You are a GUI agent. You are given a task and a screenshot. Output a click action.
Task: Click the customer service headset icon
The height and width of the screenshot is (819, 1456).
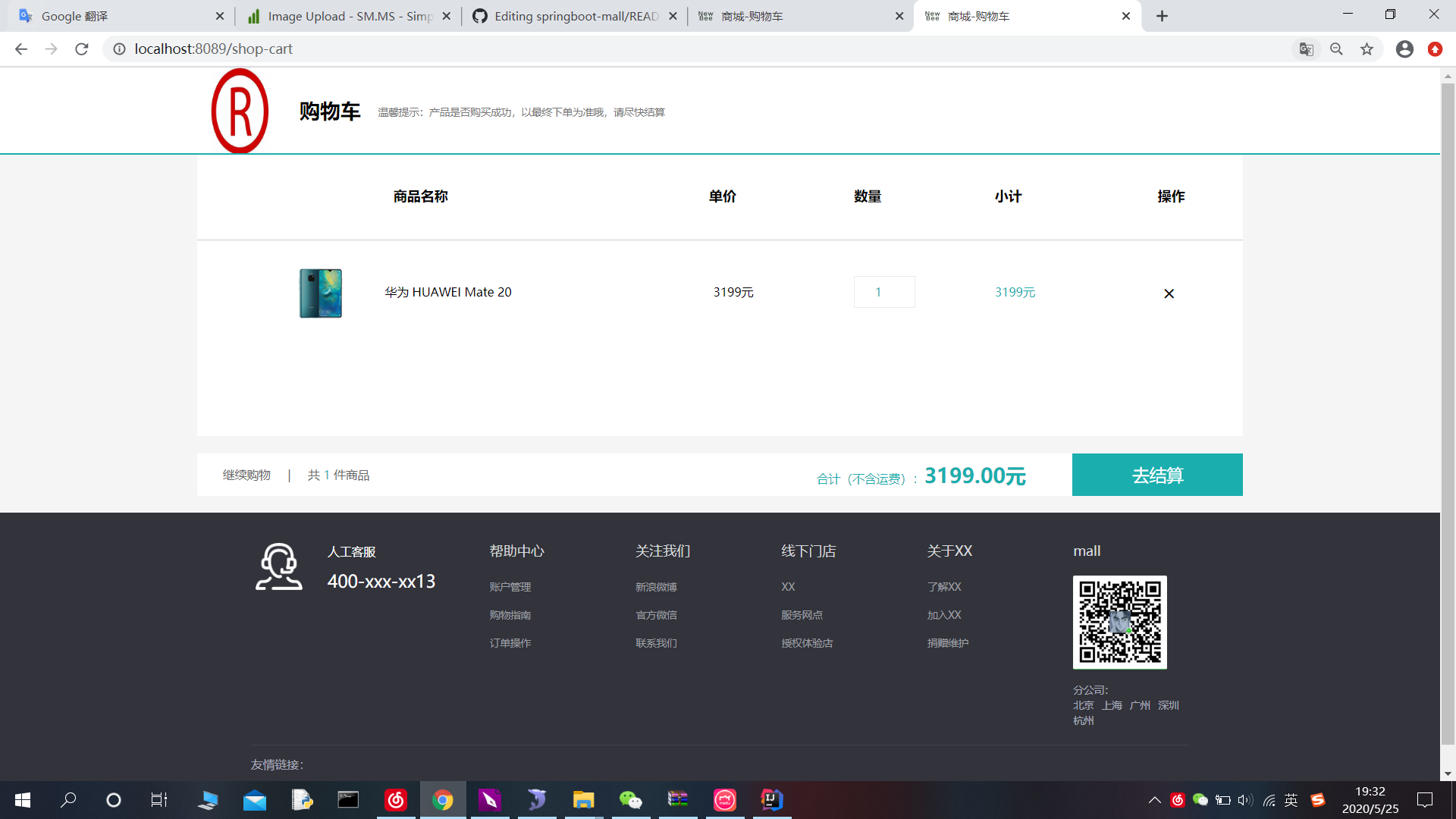pos(278,566)
